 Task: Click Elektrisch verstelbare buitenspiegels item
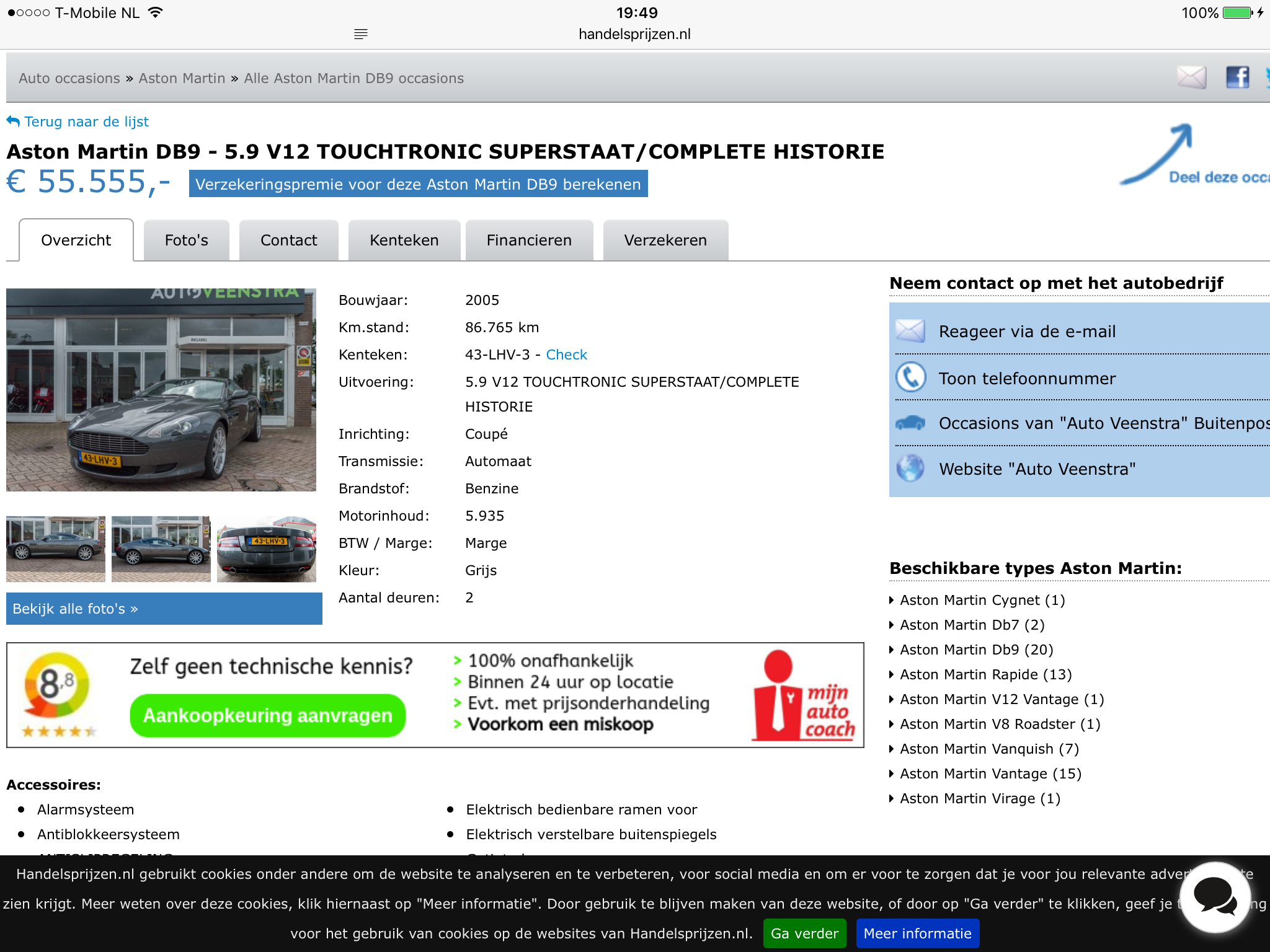[592, 834]
